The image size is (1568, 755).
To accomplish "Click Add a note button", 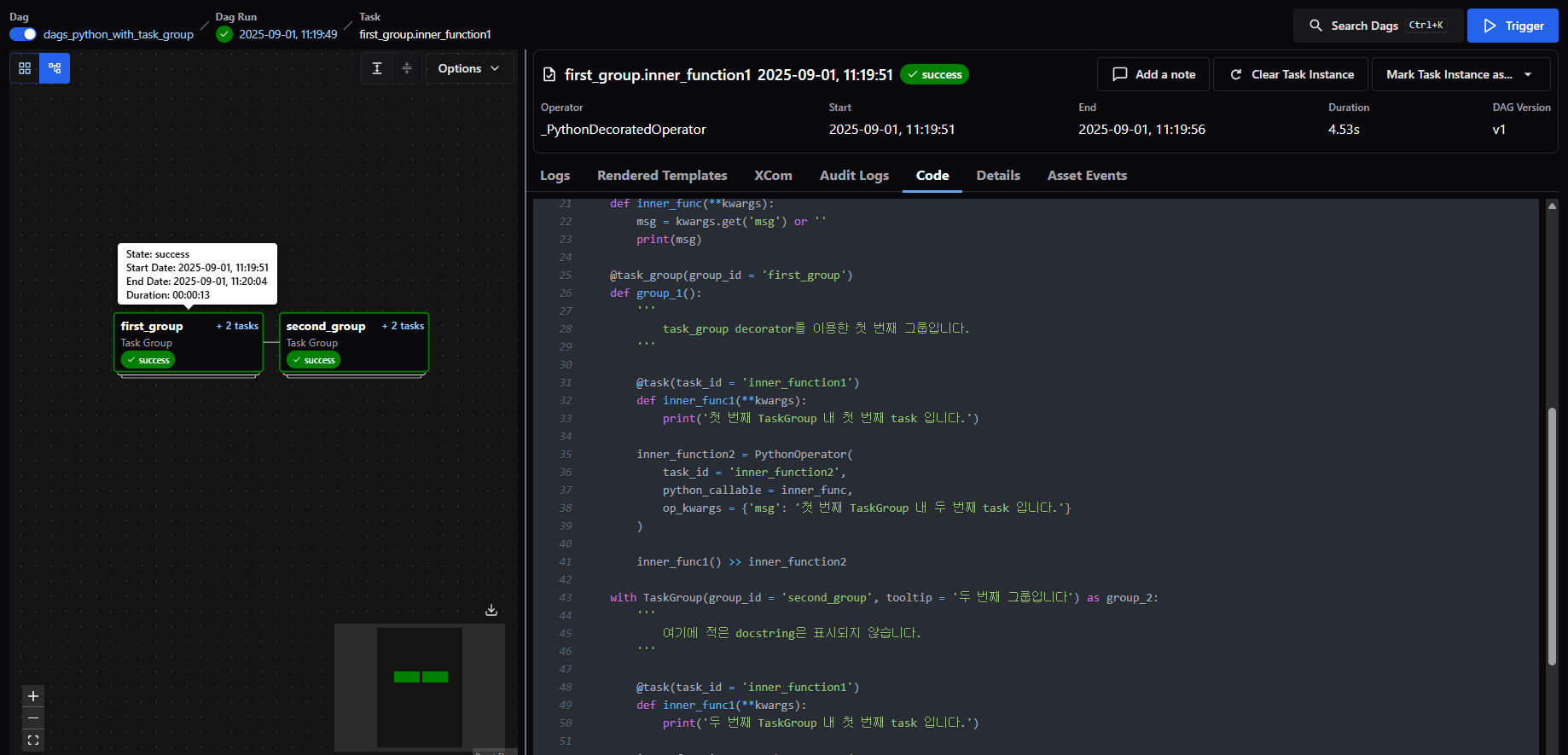I will tap(1153, 74).
